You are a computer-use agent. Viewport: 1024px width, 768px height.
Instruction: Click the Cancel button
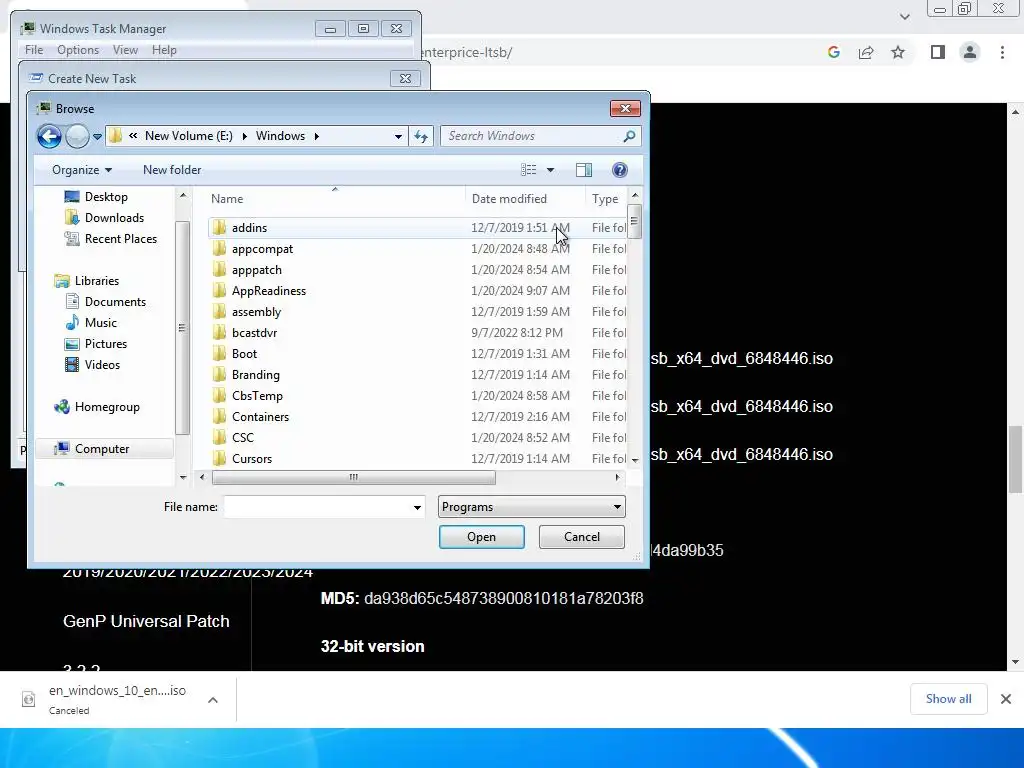(x=581, y=537)
